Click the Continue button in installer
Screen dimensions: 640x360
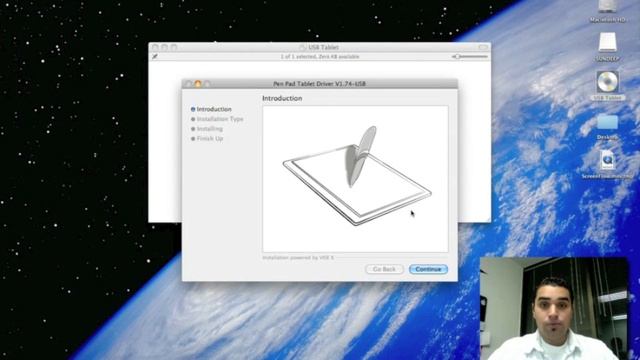point(428,269)
